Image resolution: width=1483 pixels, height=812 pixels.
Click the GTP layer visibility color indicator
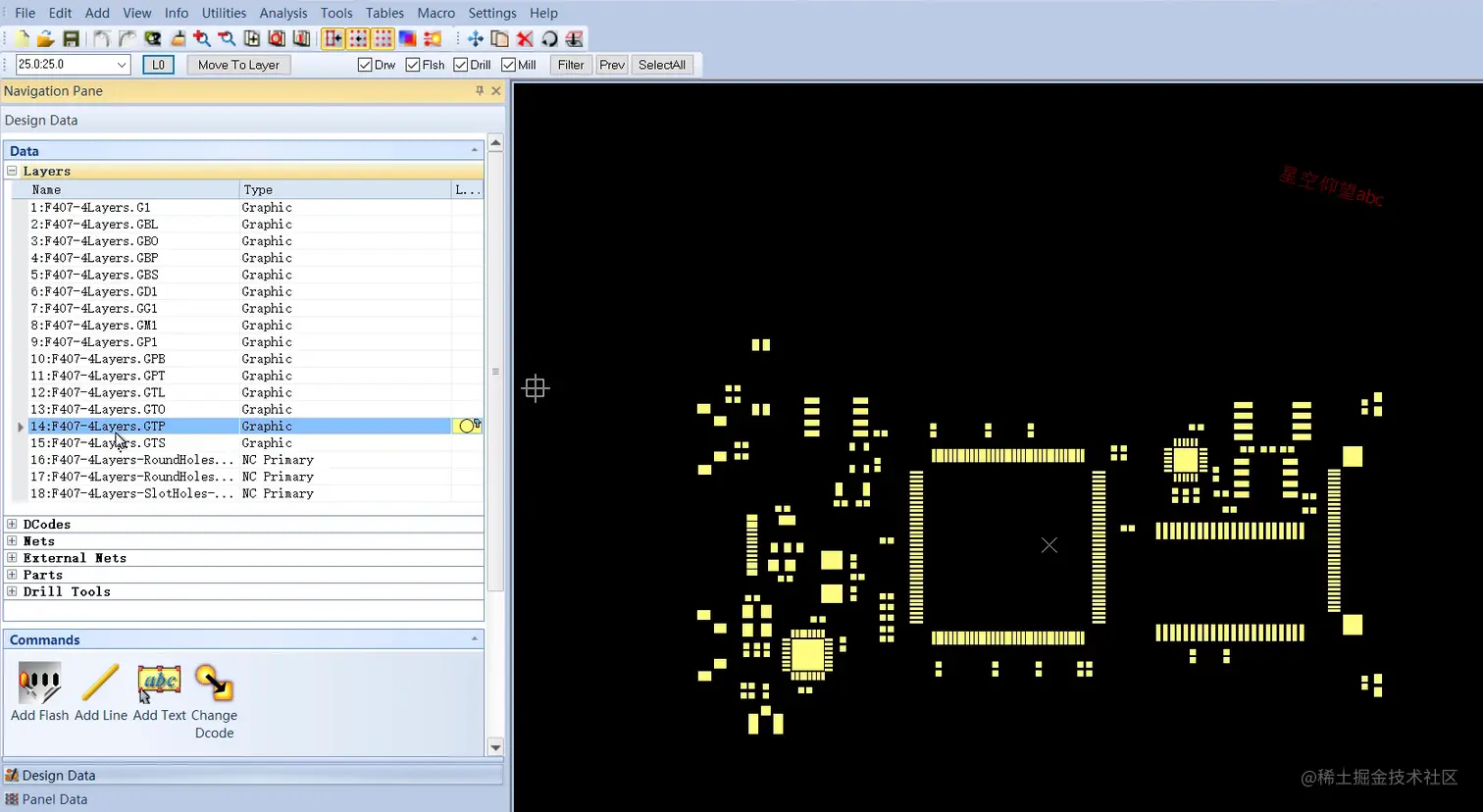467,426
